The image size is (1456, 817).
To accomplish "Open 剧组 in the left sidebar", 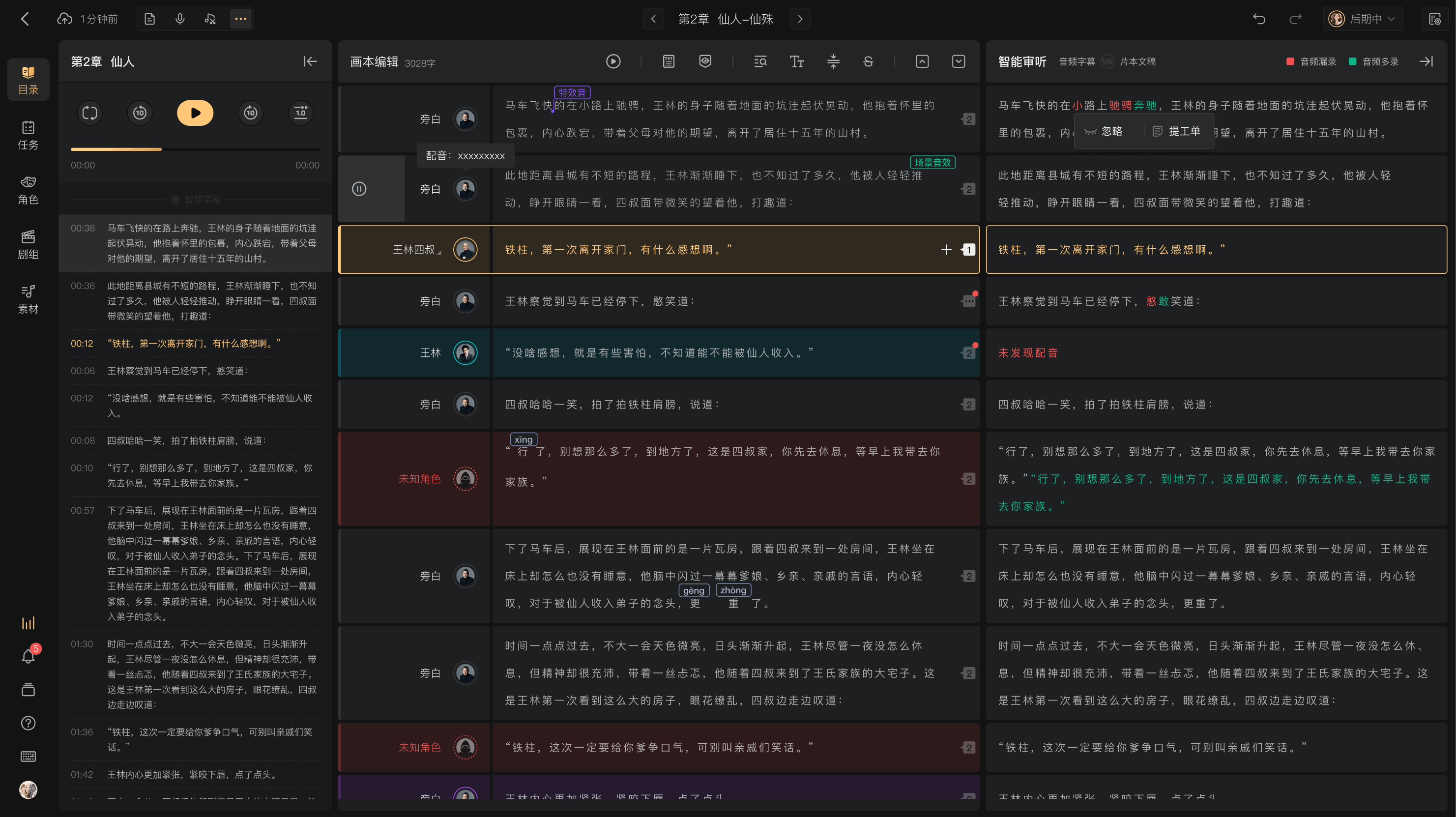I will point(28,244).
